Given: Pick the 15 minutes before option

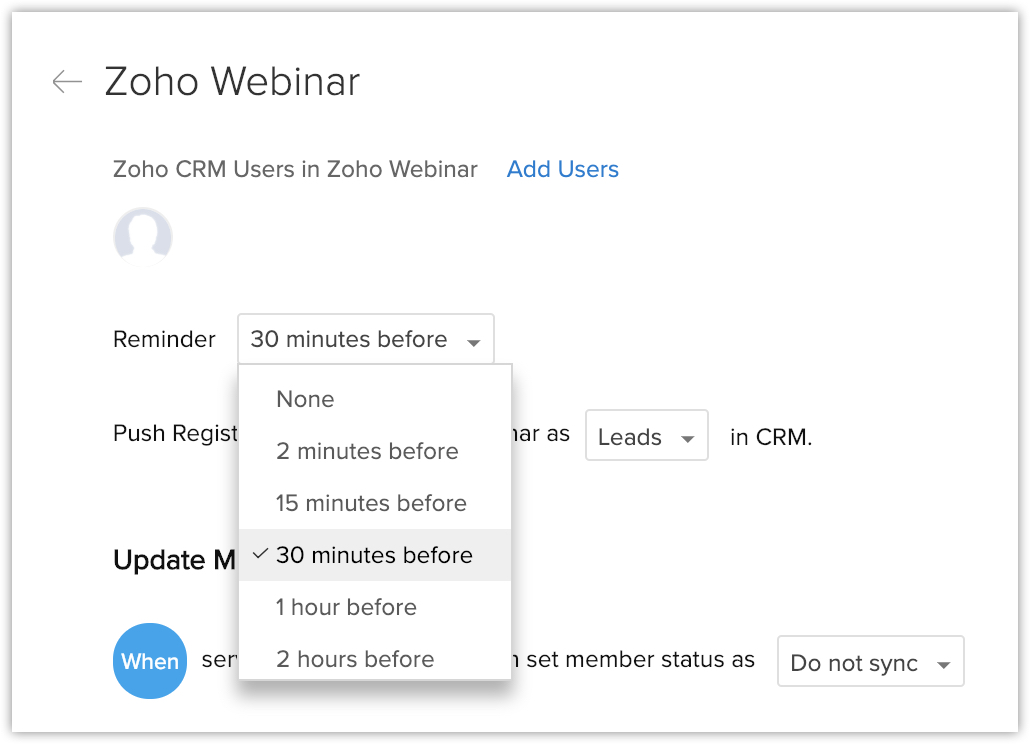Looking at the screenshot, I should pos(371,503).
